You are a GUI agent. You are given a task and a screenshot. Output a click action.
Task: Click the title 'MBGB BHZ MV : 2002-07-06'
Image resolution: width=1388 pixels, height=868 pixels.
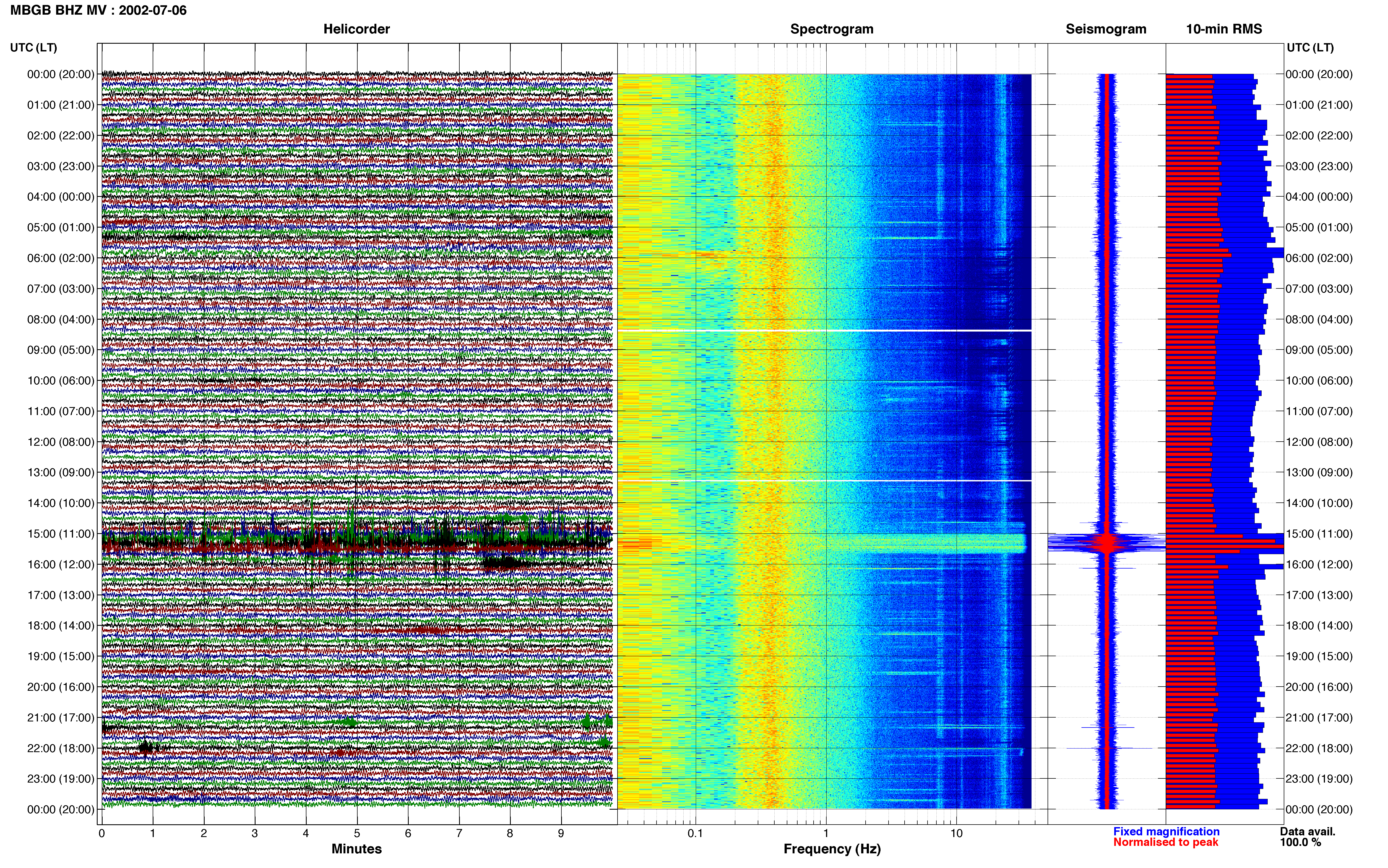tap(99, 10)
